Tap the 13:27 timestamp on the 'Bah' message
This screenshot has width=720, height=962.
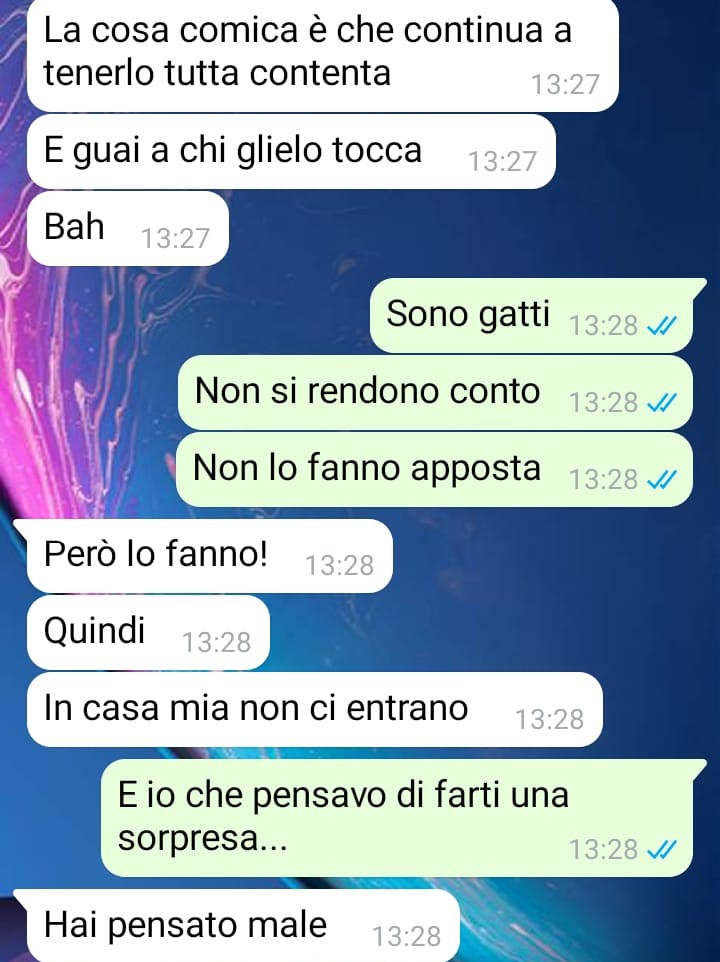(x=175, y=238)
